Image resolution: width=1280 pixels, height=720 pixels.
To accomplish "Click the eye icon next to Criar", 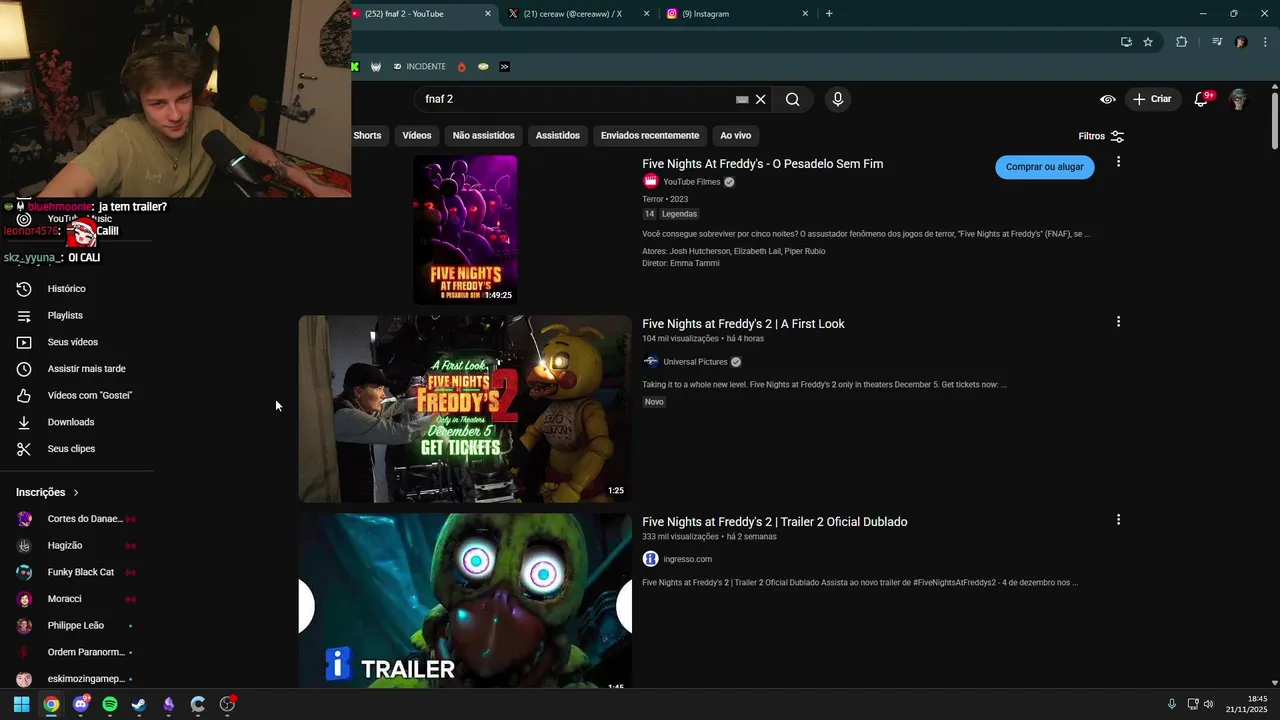I will pyautogui.click(x=1108, y=99).
